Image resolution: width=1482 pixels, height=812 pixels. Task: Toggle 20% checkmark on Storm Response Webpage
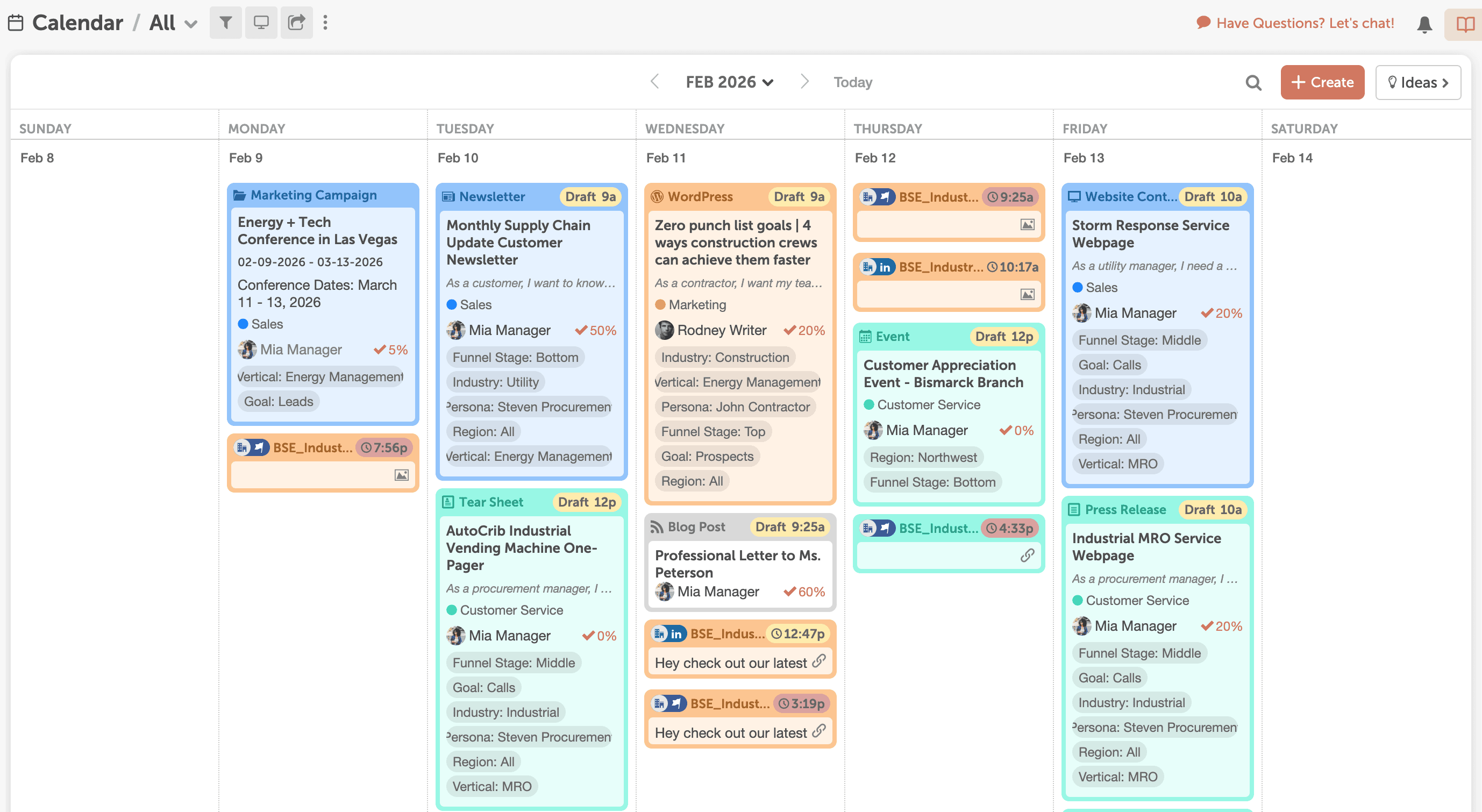coord(1207,313)
